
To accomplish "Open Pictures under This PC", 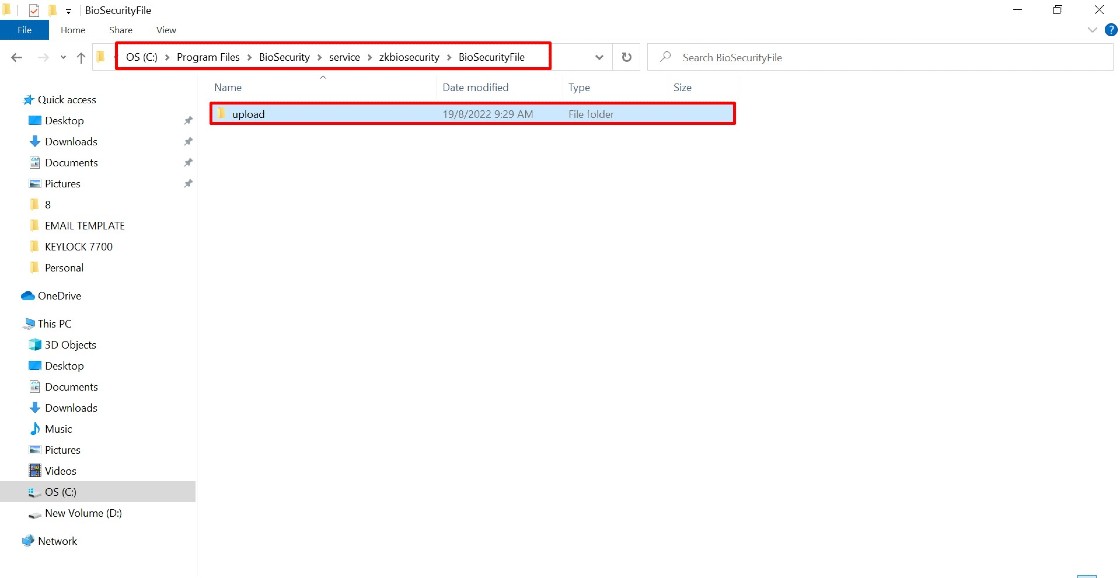I will coord(62,450).
